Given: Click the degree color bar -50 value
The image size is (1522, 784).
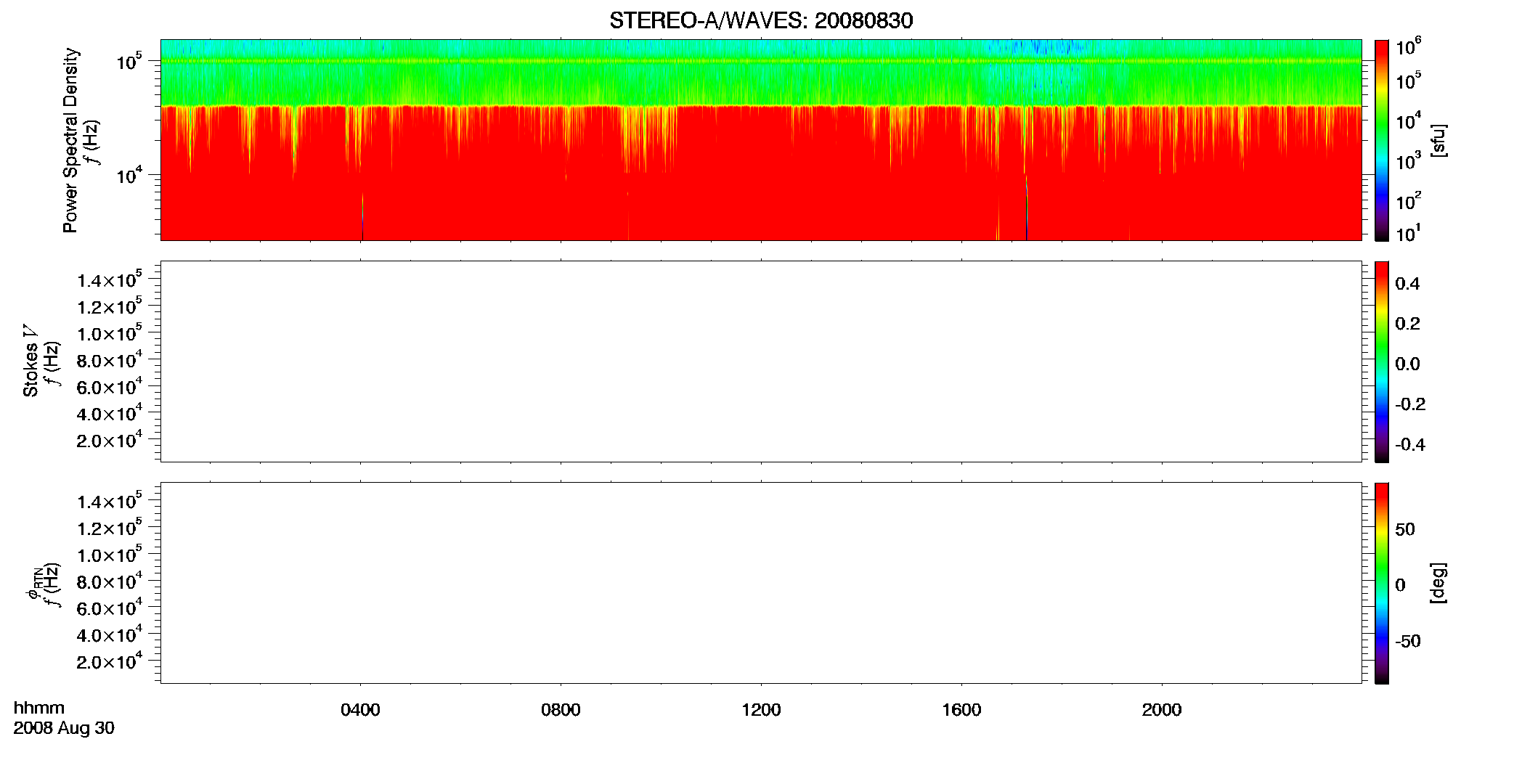Looking at the screenshot, I should (x=1407, y=642).
